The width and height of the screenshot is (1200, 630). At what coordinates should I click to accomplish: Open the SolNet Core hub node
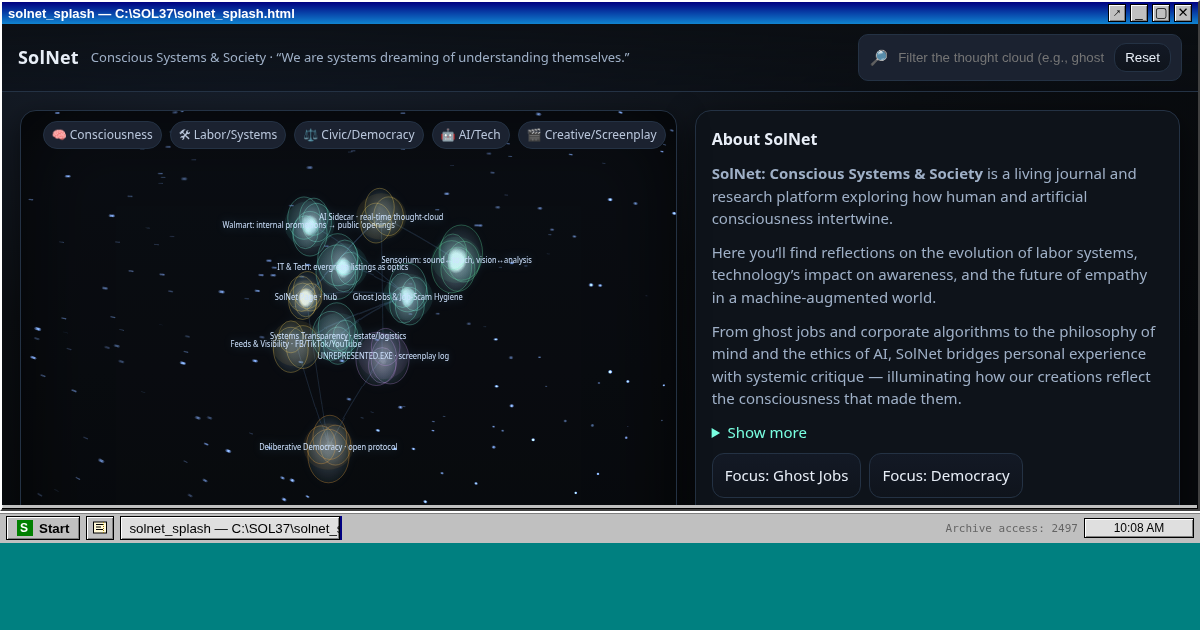click(306, 297)
